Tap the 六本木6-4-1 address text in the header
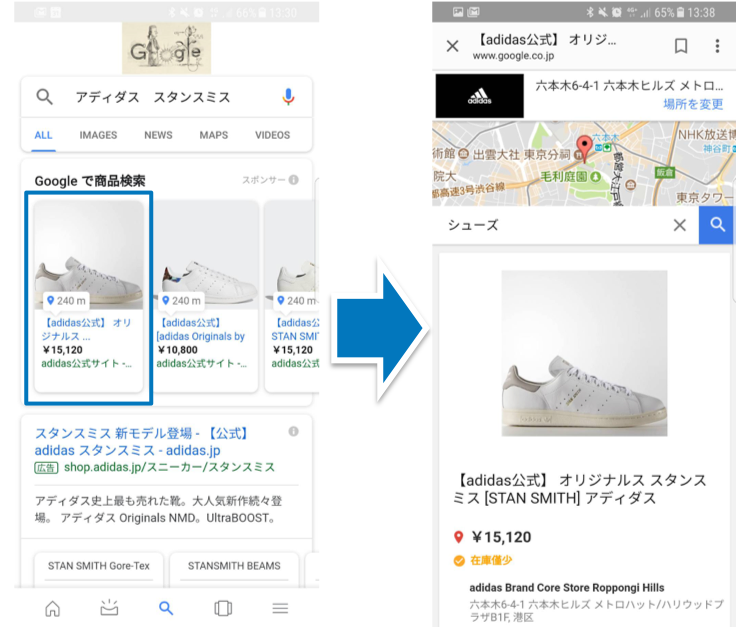This screenshot has height=627, width=750. point(629,86)
